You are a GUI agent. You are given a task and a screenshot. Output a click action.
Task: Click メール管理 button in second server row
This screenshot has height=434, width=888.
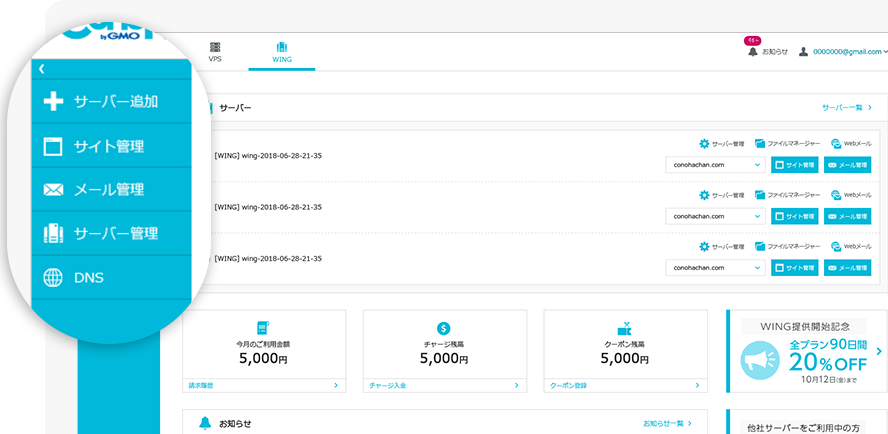click(847, 216)
